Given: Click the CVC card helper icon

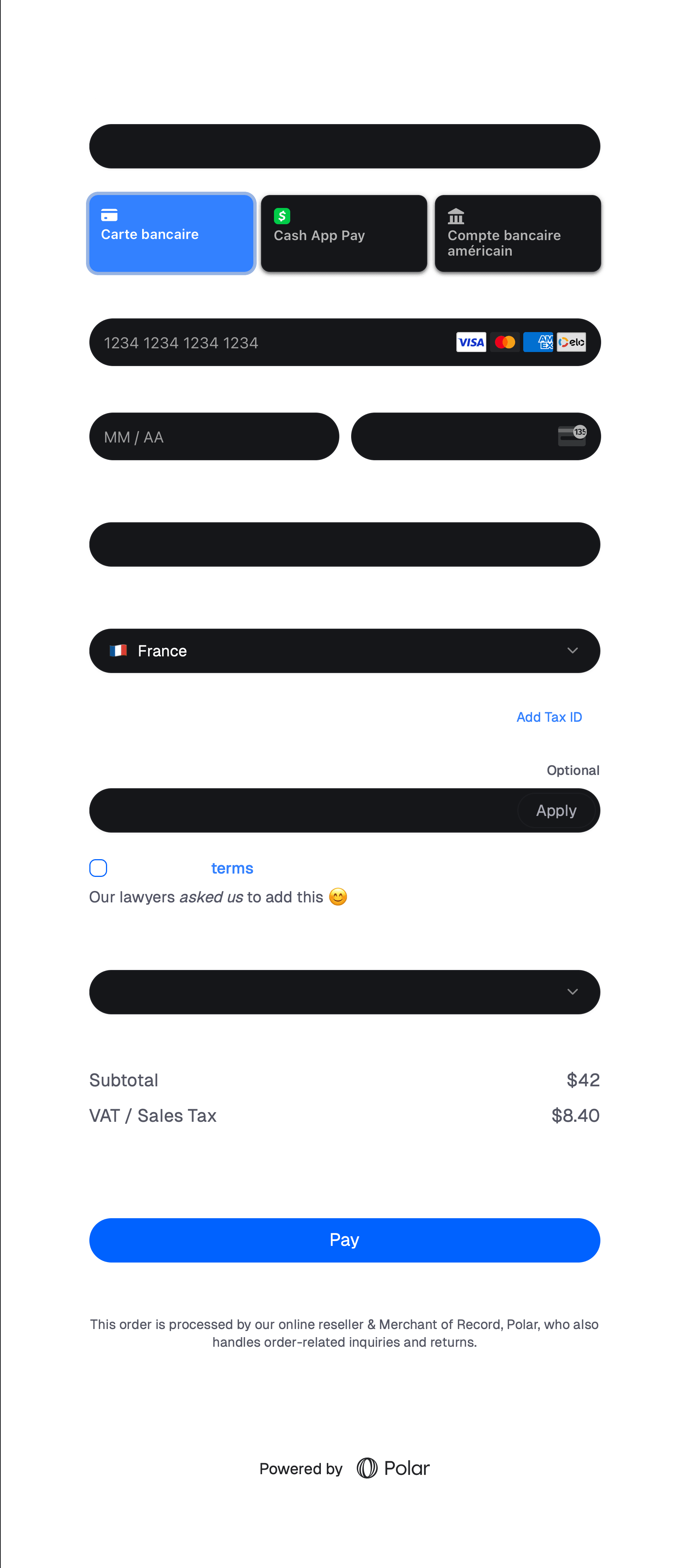Looking at the screenshot, I should click(572, 436).
